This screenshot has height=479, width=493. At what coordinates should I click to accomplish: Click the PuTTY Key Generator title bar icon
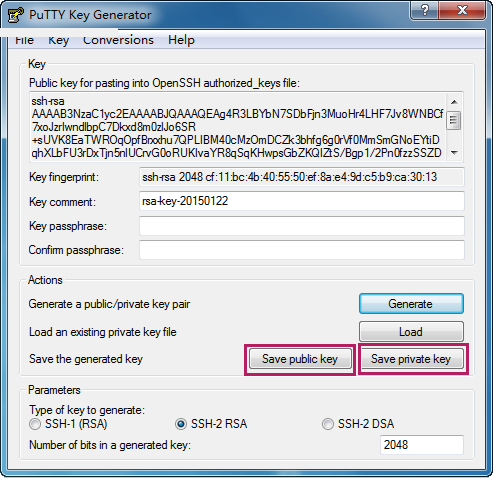[x=15, y=15]
